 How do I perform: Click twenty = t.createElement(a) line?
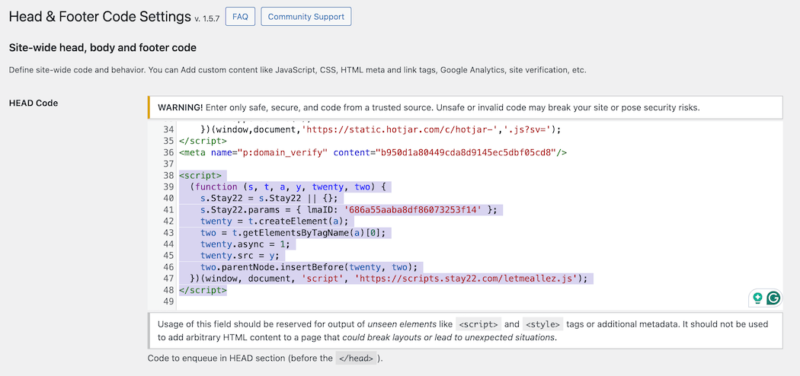click(274, 221)
